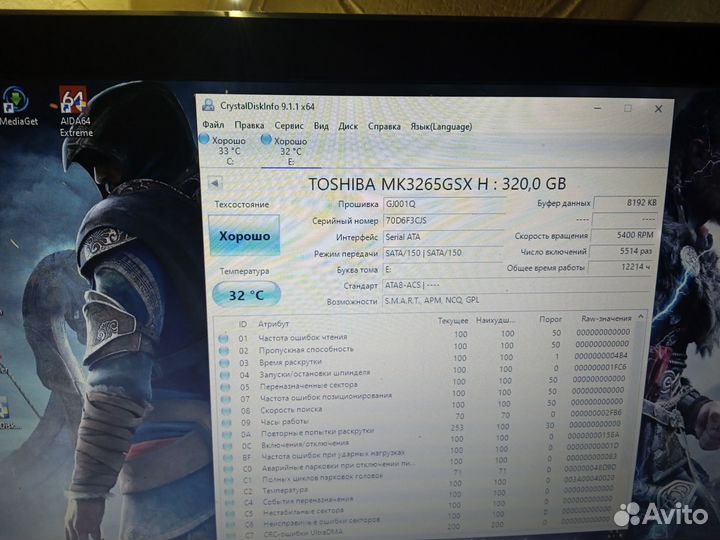Screen dimensions: 720x540
Task: Open the Вид menu
Action: click(321, 125)
